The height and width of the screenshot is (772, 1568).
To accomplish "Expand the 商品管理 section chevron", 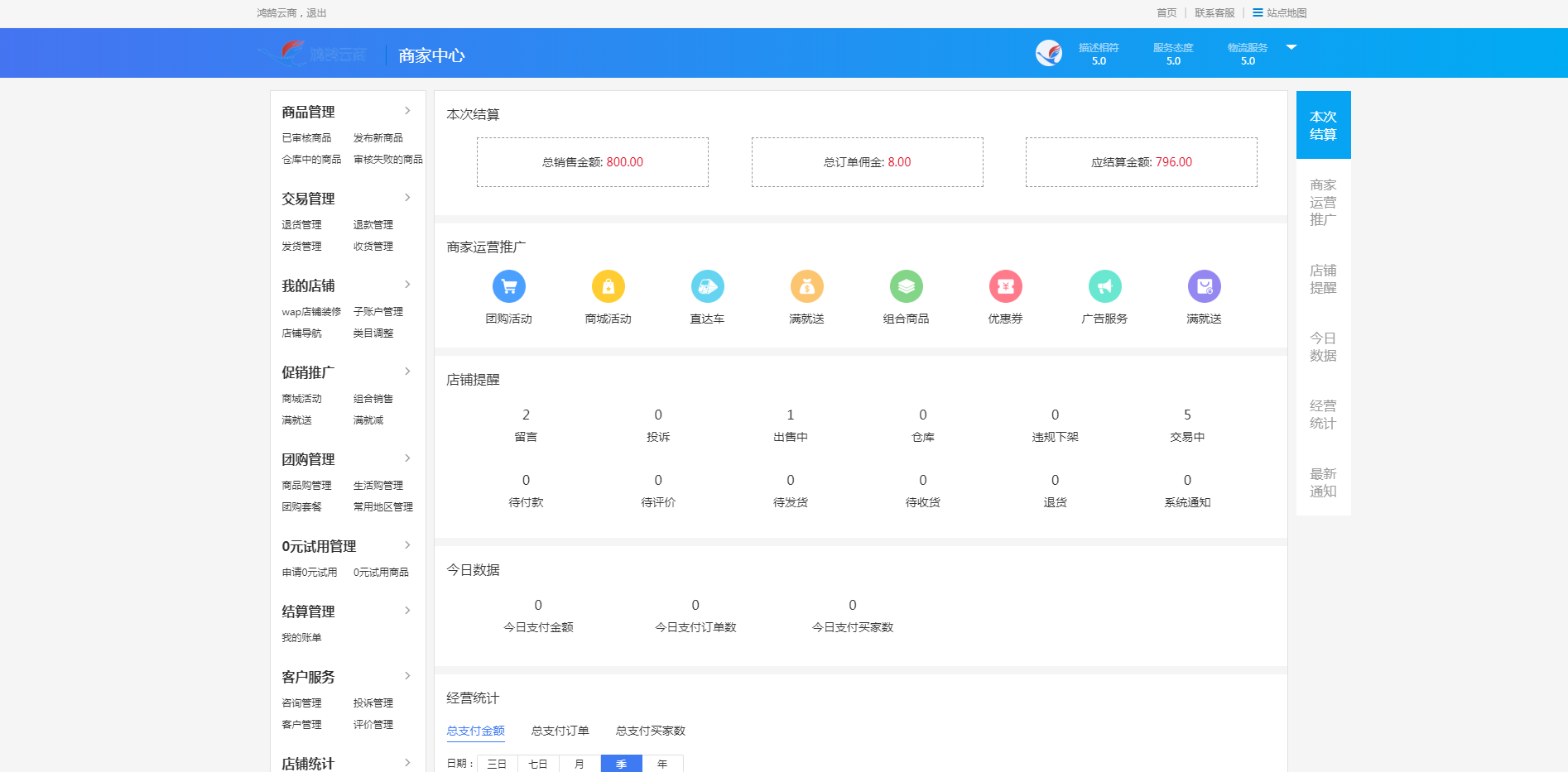I will coord(407,110).
